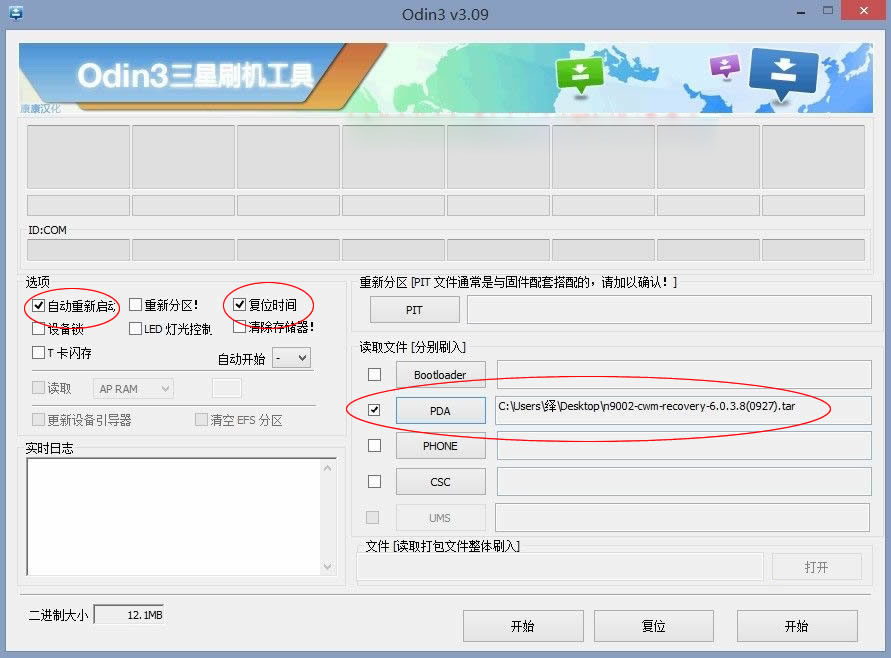The height and width of the screenshot is (658, 891).
Task: Tick the checkbox next to CSC
Action: (x=374, y=481)
